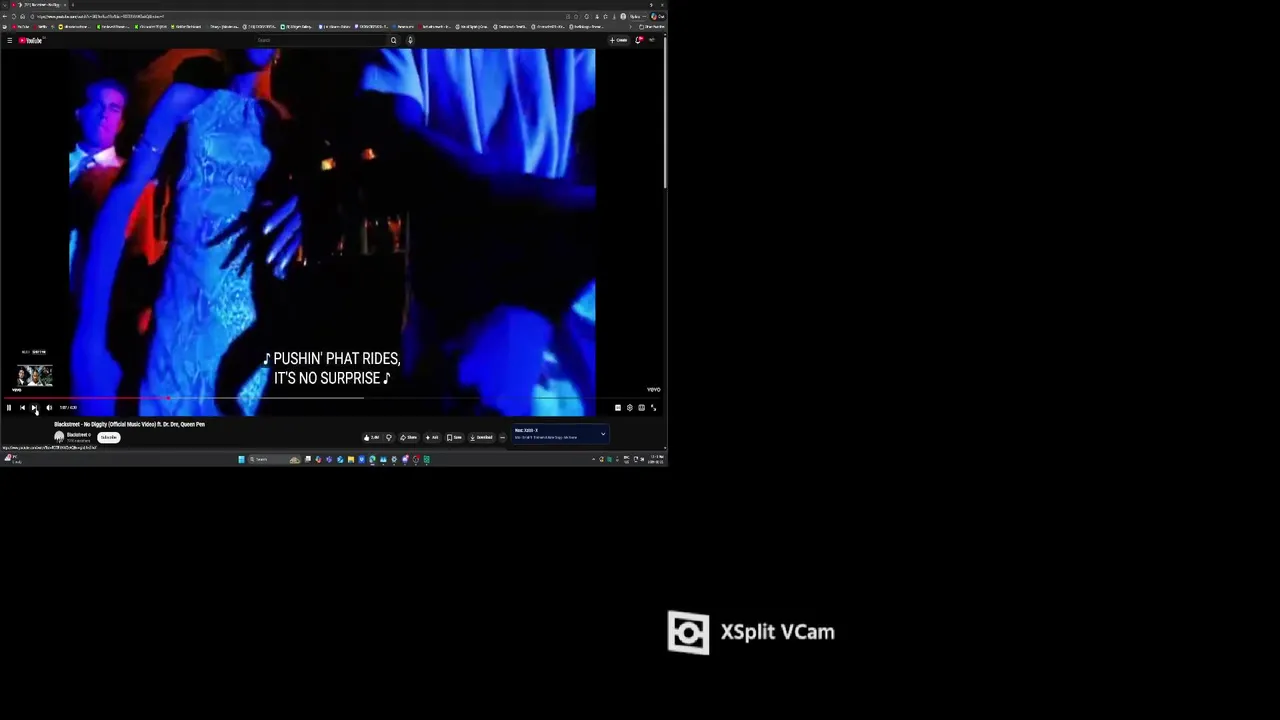The height and width of the screenshot is (720, 1280).
Task: Open the account avatar menu on YouTube
Action: 652,40
